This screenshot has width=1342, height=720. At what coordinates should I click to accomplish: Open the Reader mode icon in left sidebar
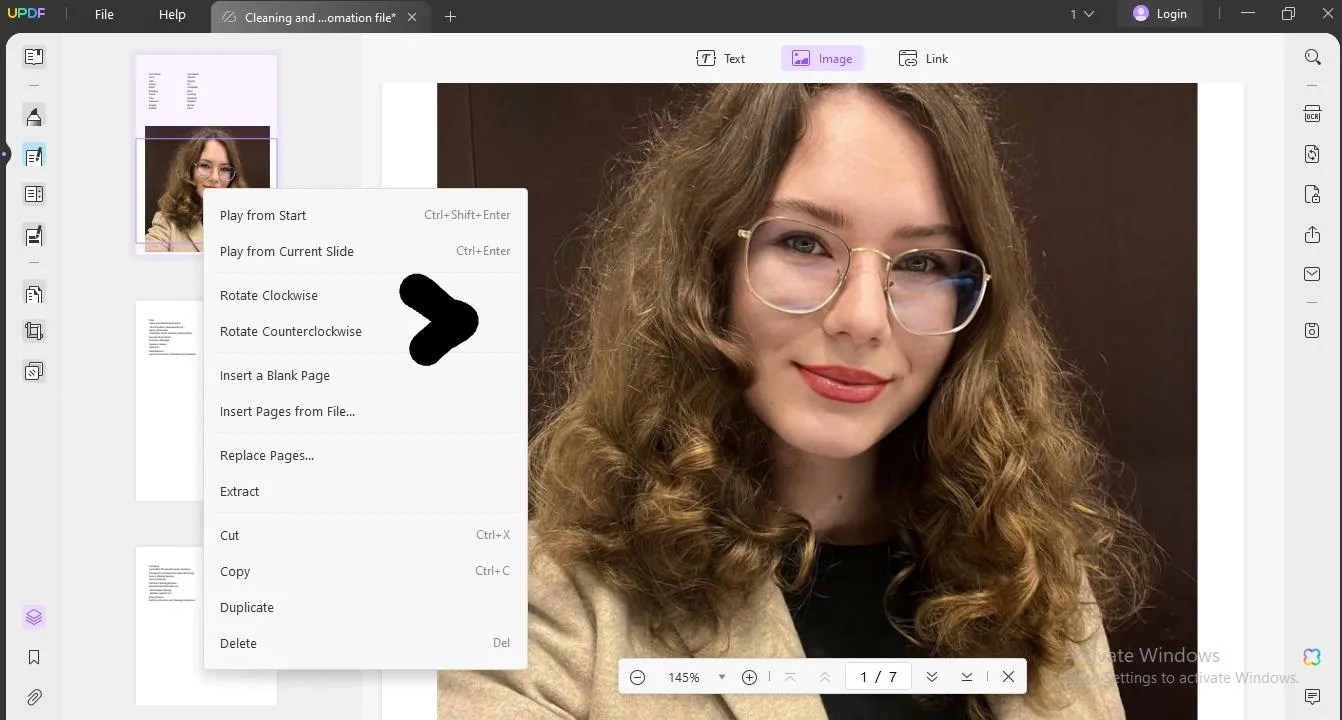click(x=34, y=57)
